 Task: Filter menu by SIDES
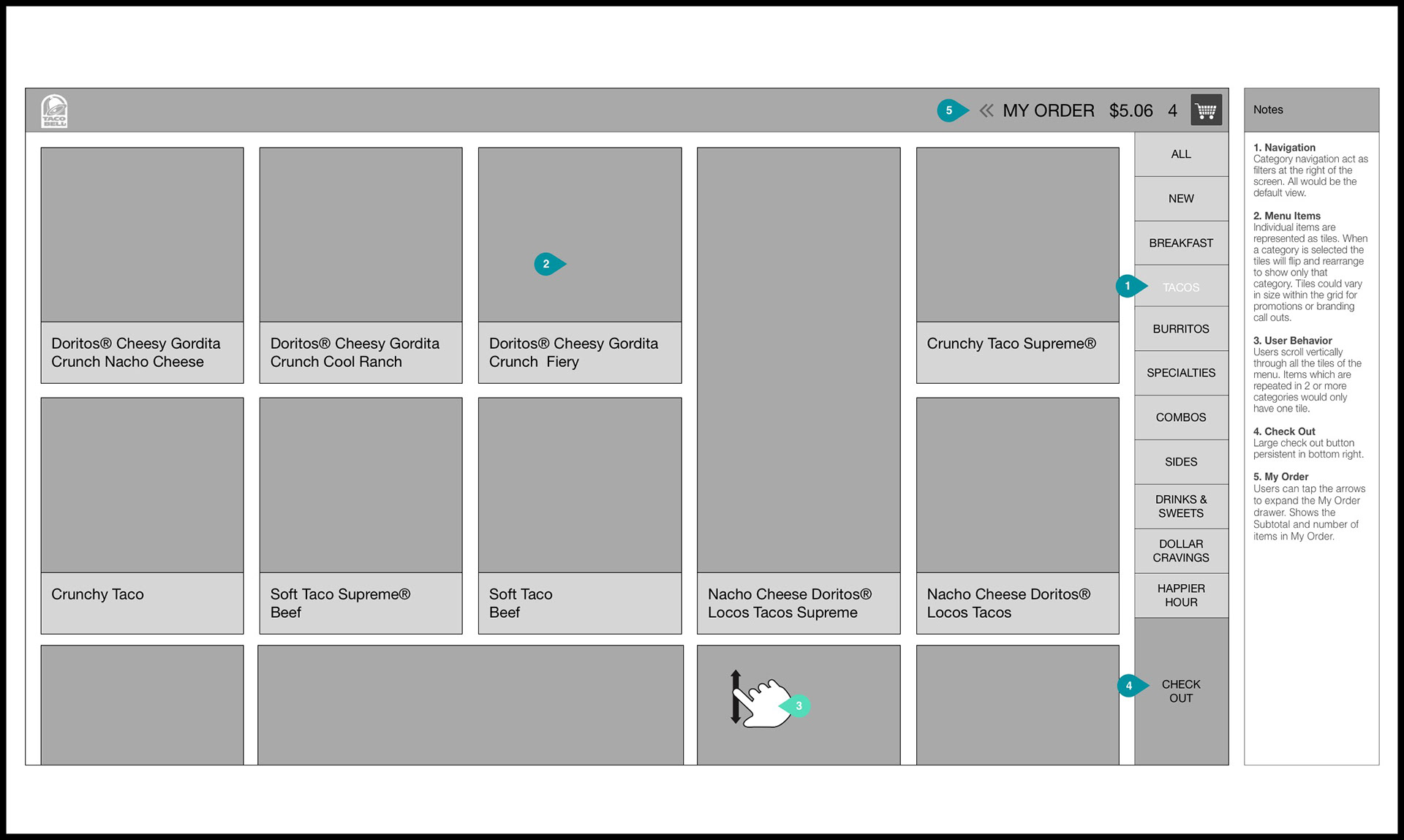click(x=1181, y=462)
